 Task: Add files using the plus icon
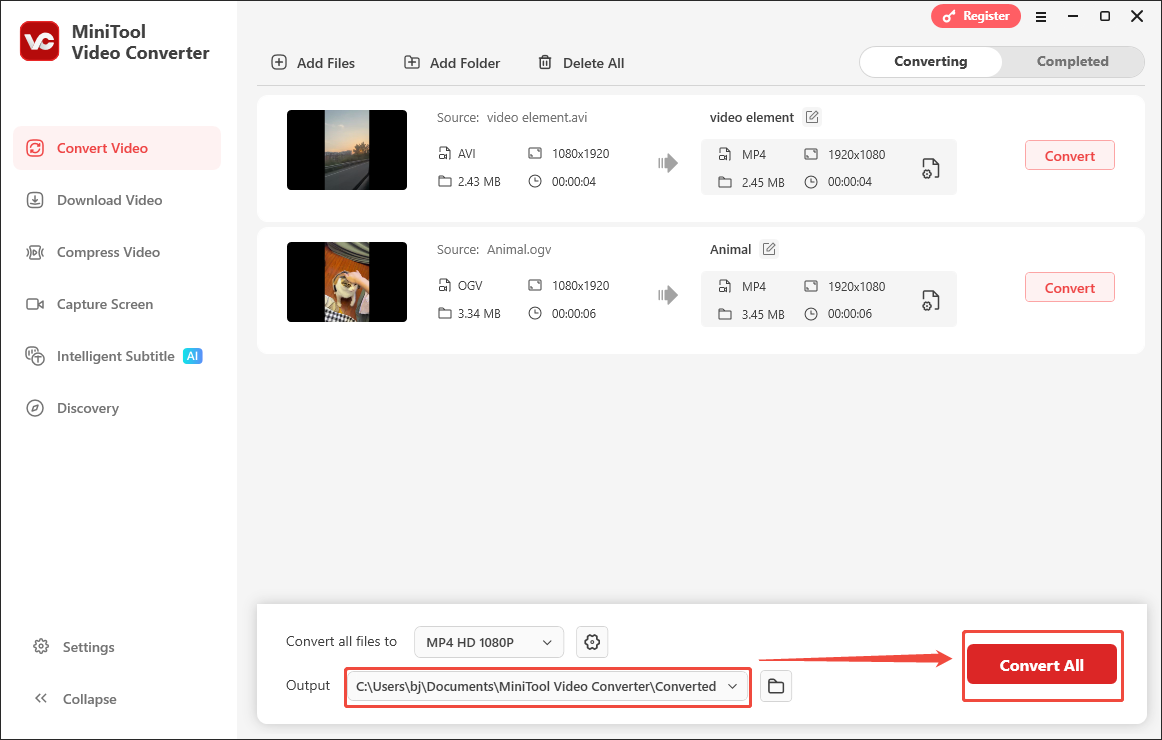(278, 62)
